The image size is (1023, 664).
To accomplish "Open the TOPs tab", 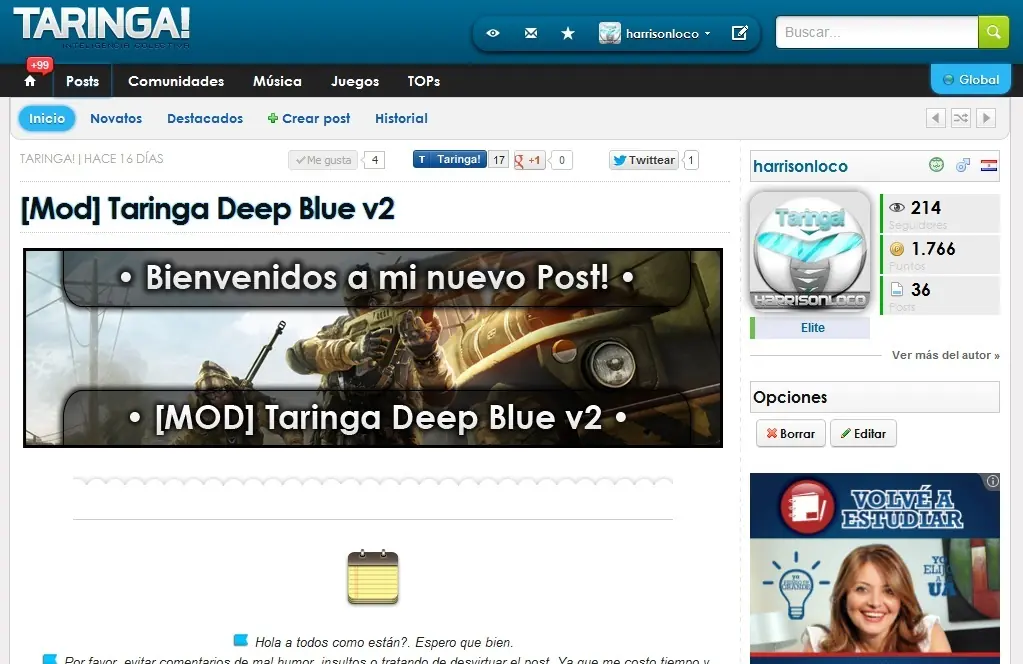I will [423, 81].
